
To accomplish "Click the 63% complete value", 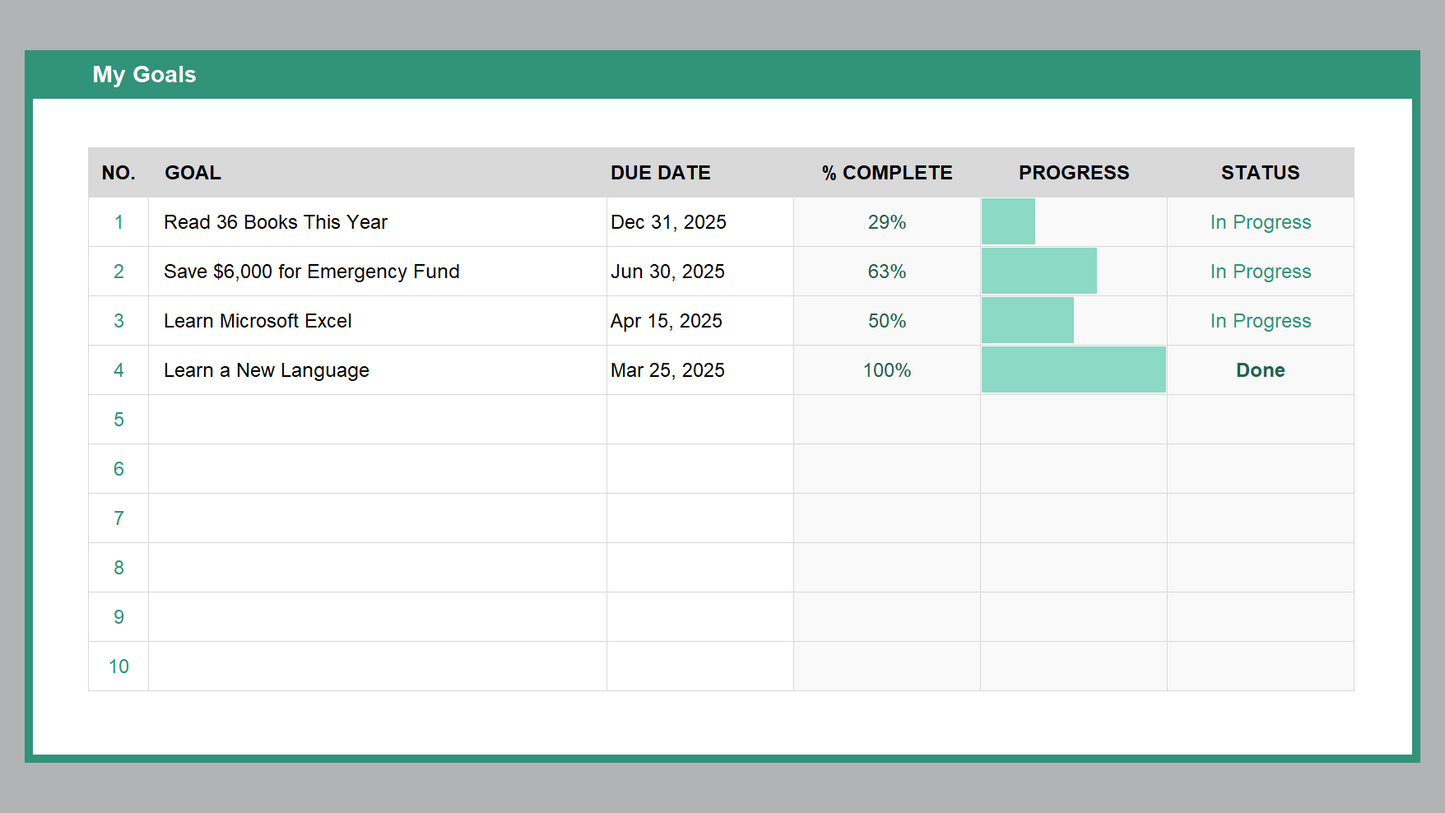I will 886,271.
